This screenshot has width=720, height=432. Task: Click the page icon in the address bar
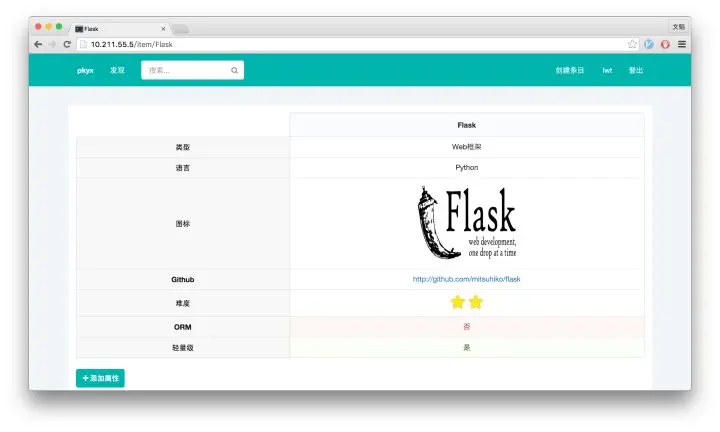click(x=83, y=44)
